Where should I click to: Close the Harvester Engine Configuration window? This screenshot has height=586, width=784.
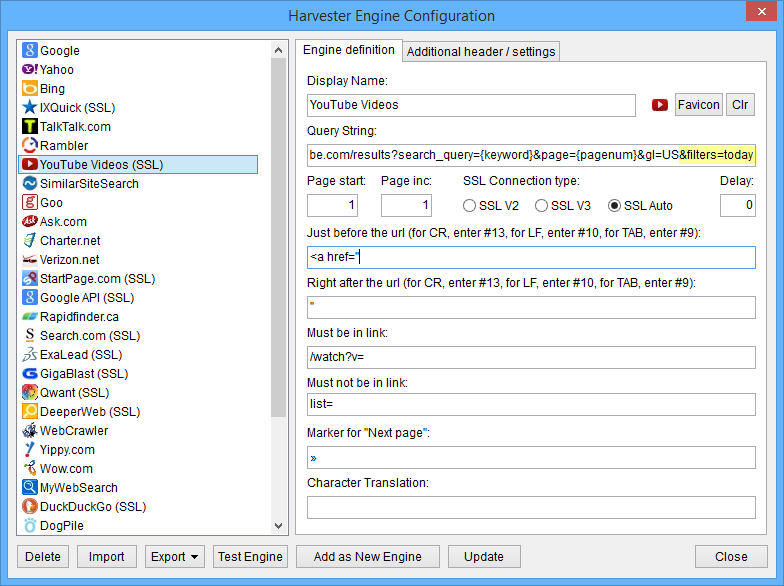pos(761,11)
